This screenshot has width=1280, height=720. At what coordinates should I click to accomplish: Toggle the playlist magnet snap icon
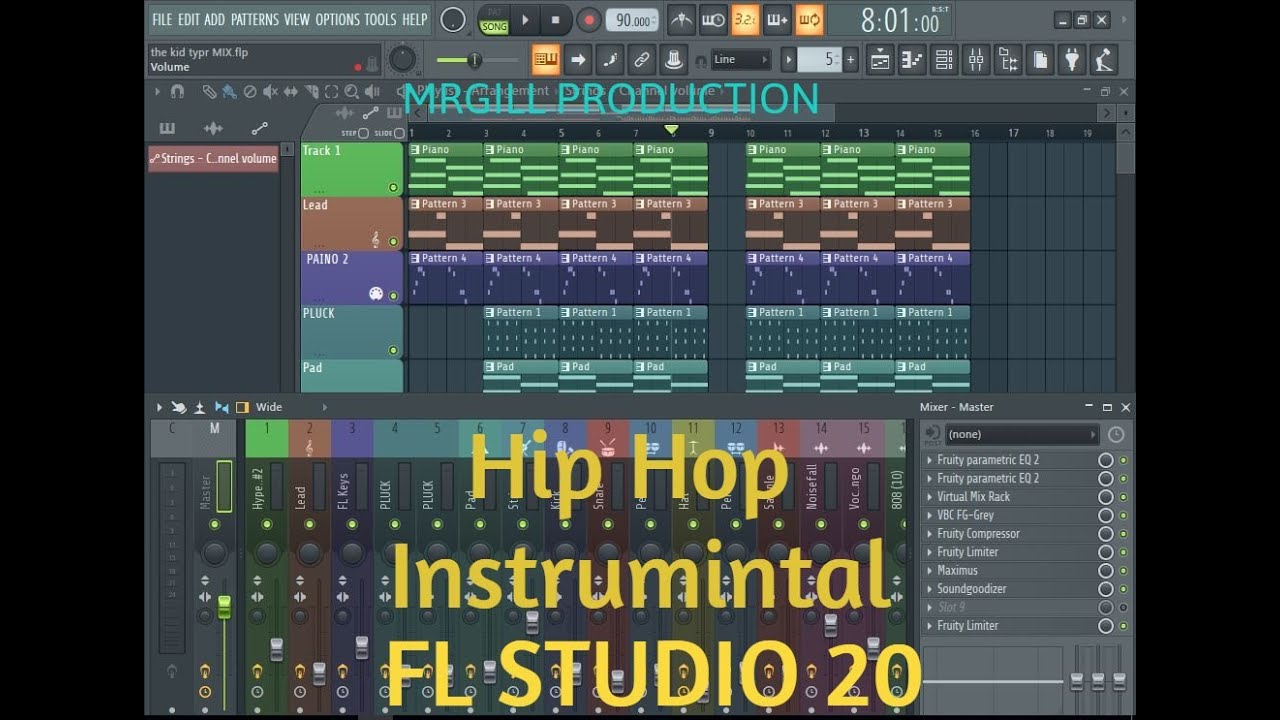coord(177,91)
